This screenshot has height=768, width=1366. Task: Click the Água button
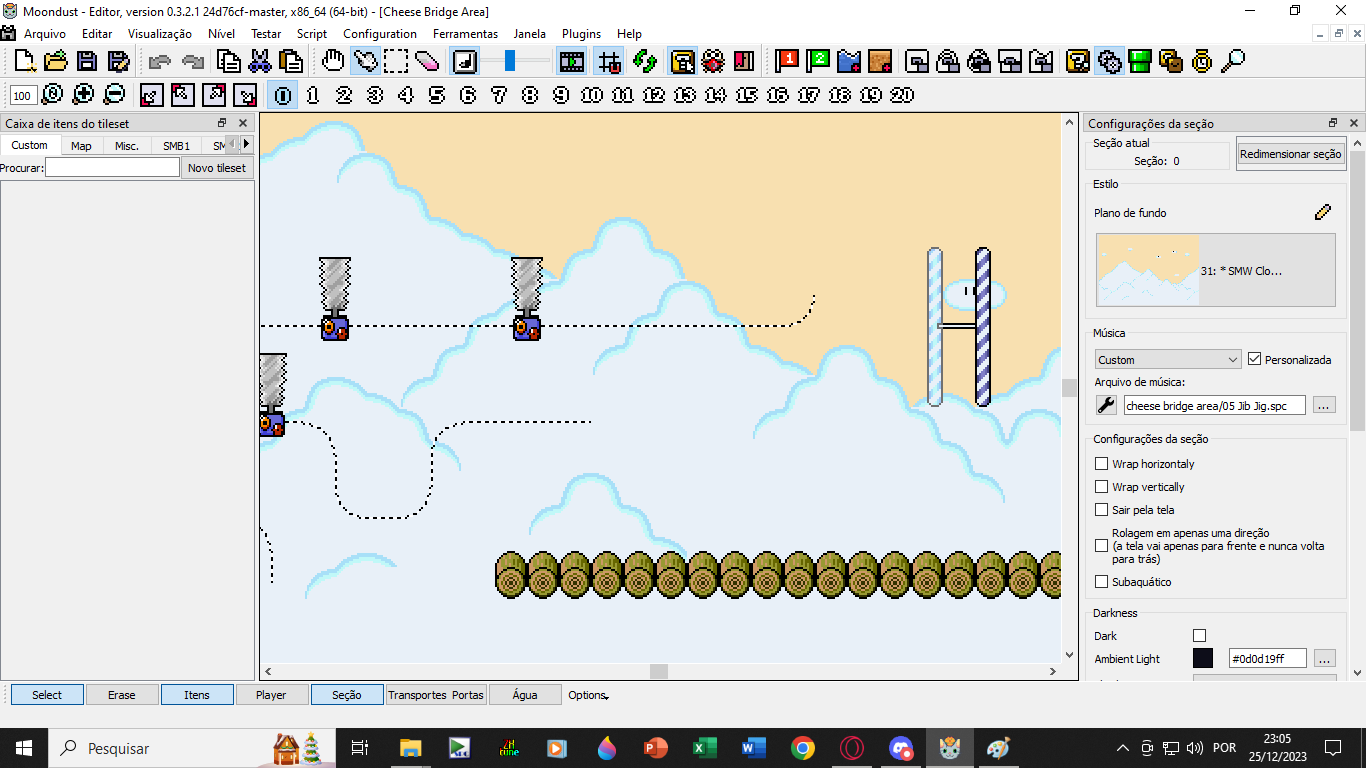pyautogui.click(x=525, y=695)
